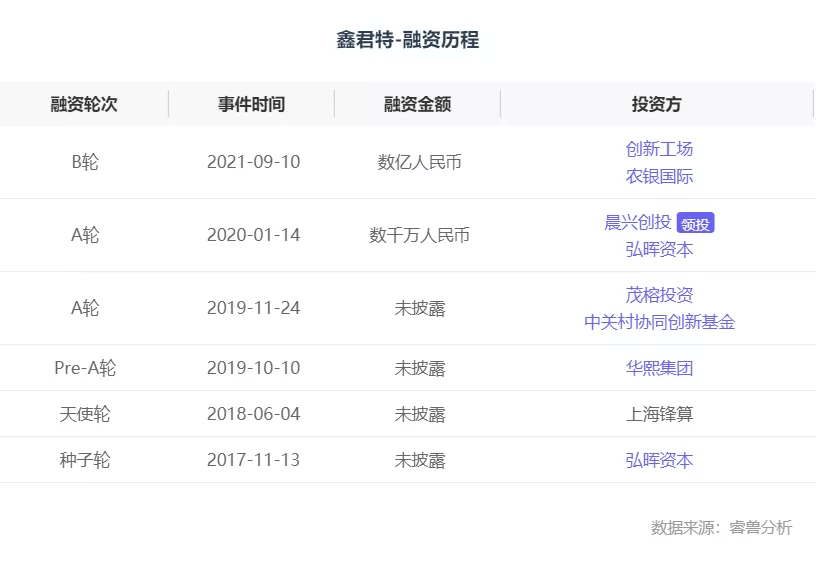Click 未披露 in the 种子轮 row
The image size is (816, 570).
tap(419, 460)
